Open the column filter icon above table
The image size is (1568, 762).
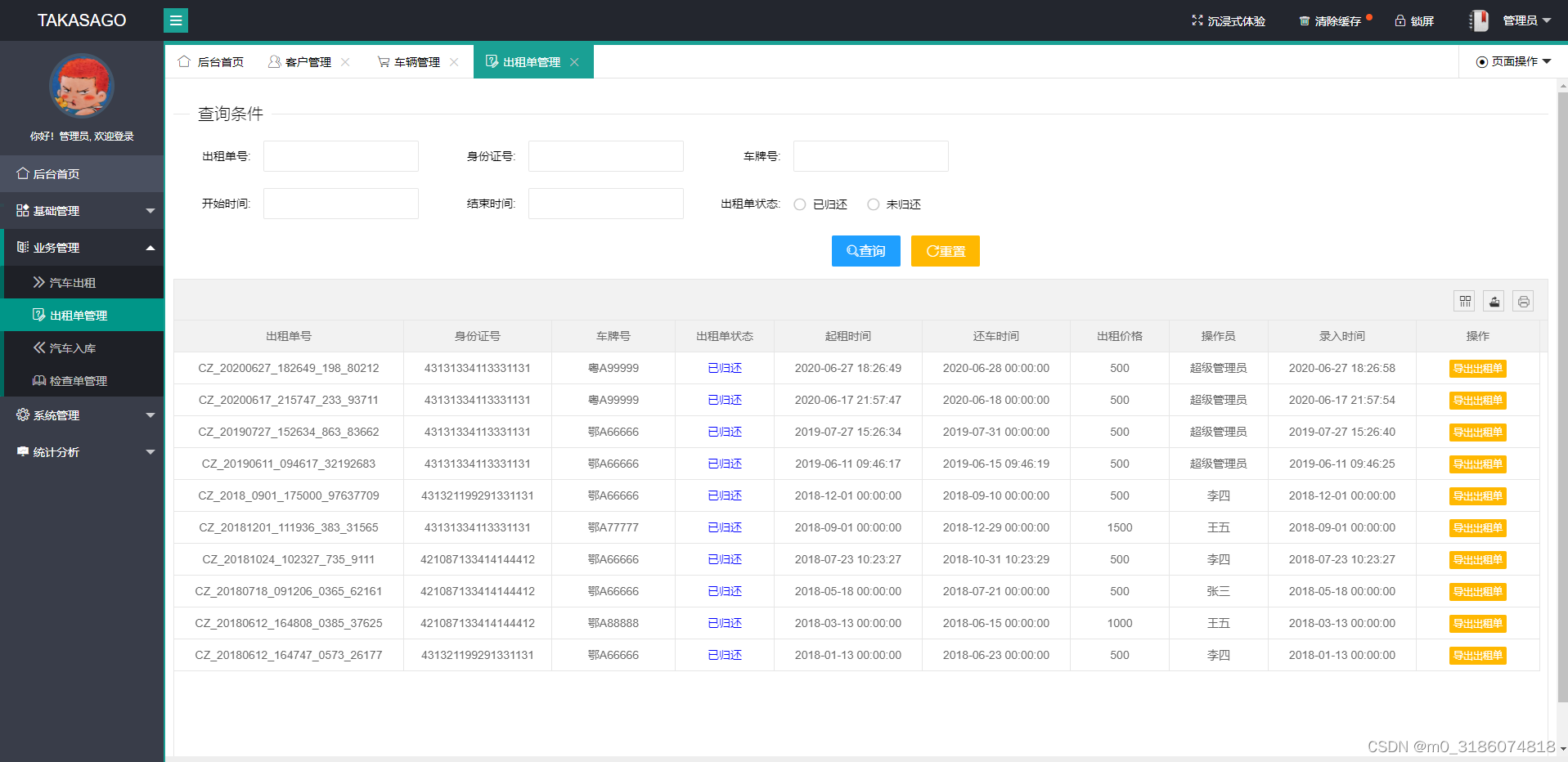point(1465,302)
